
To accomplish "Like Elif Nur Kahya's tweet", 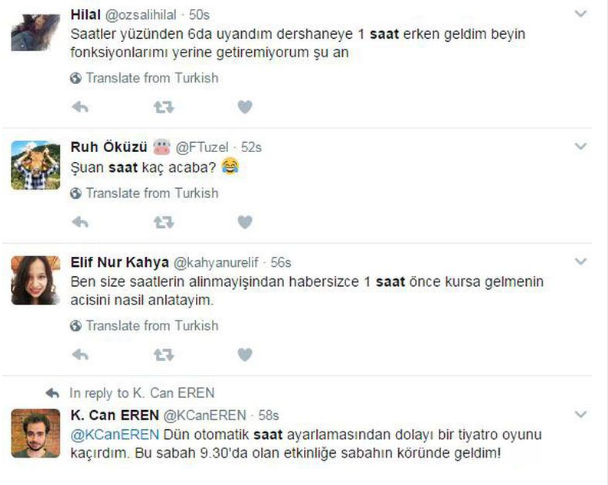I will 245,354.
